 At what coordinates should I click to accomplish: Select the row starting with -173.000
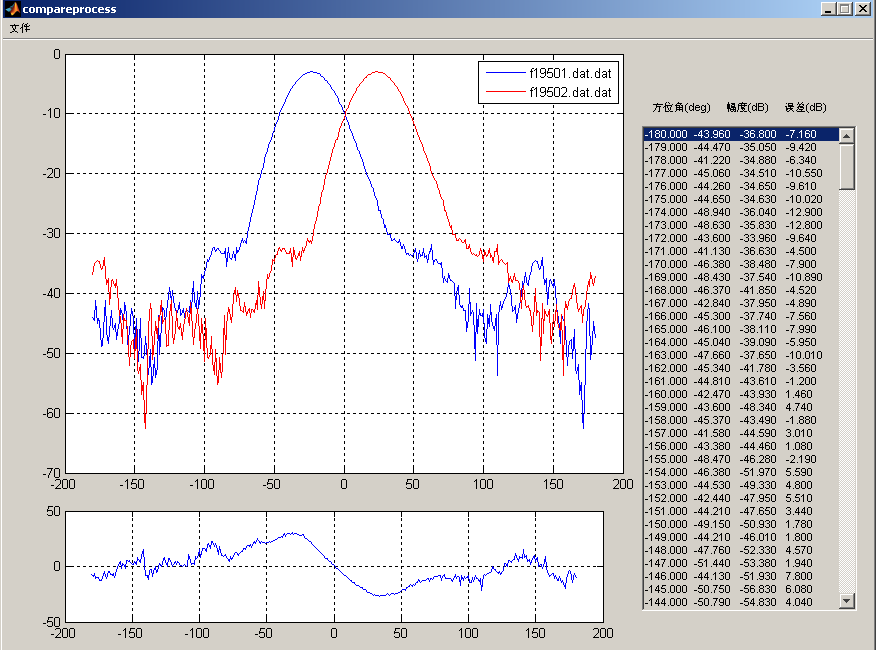pos(741,225)
